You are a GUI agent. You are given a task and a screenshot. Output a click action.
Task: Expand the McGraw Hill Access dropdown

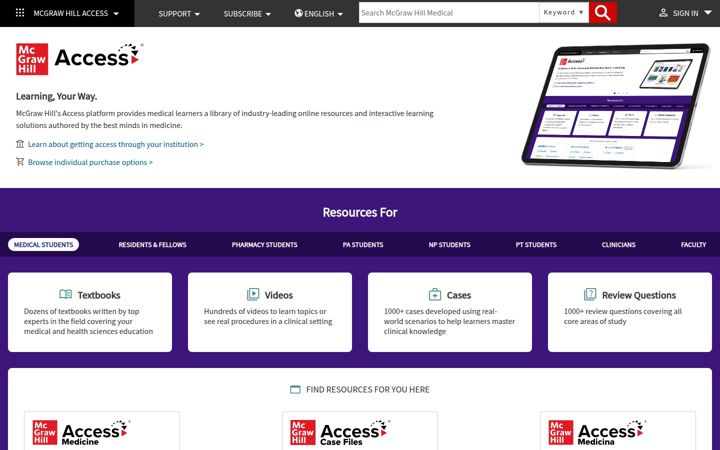[x=76, y=13]
